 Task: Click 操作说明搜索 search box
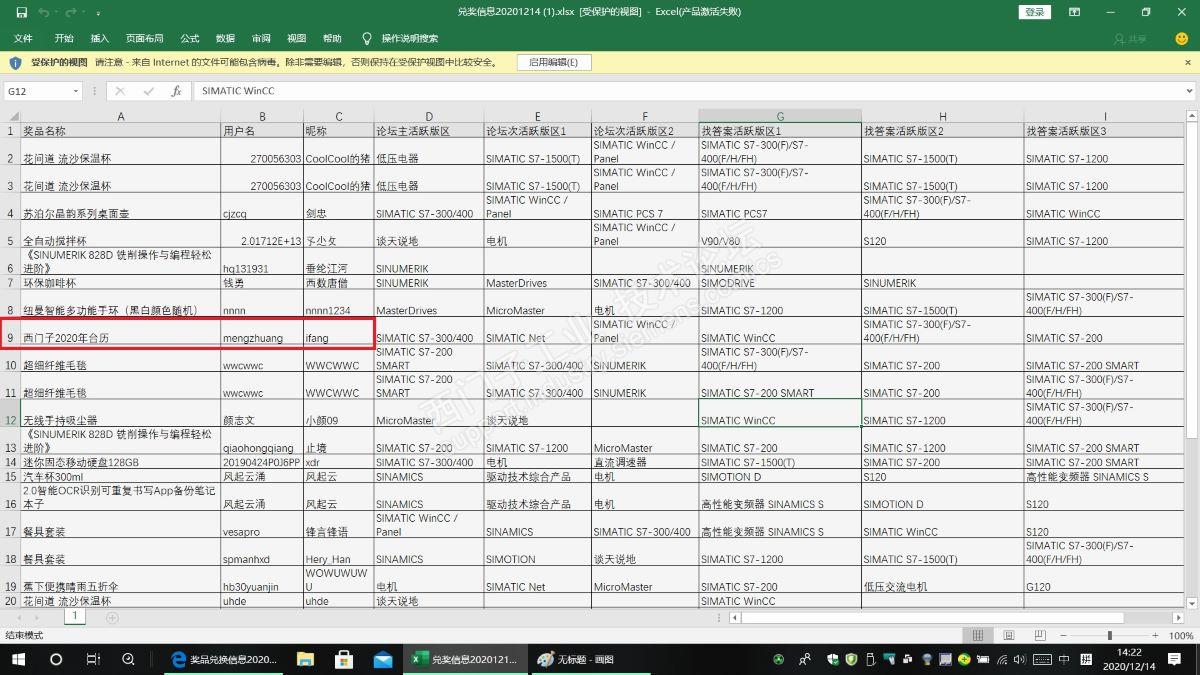(x=410, y=38)
